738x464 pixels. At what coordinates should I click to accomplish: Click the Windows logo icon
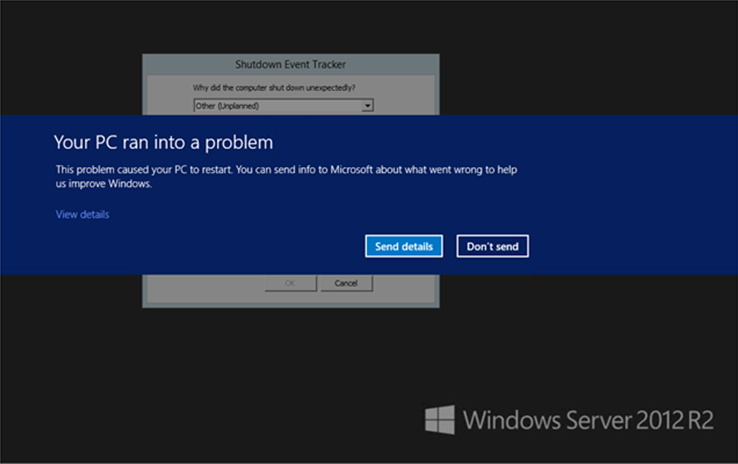[x=439, y=419]
